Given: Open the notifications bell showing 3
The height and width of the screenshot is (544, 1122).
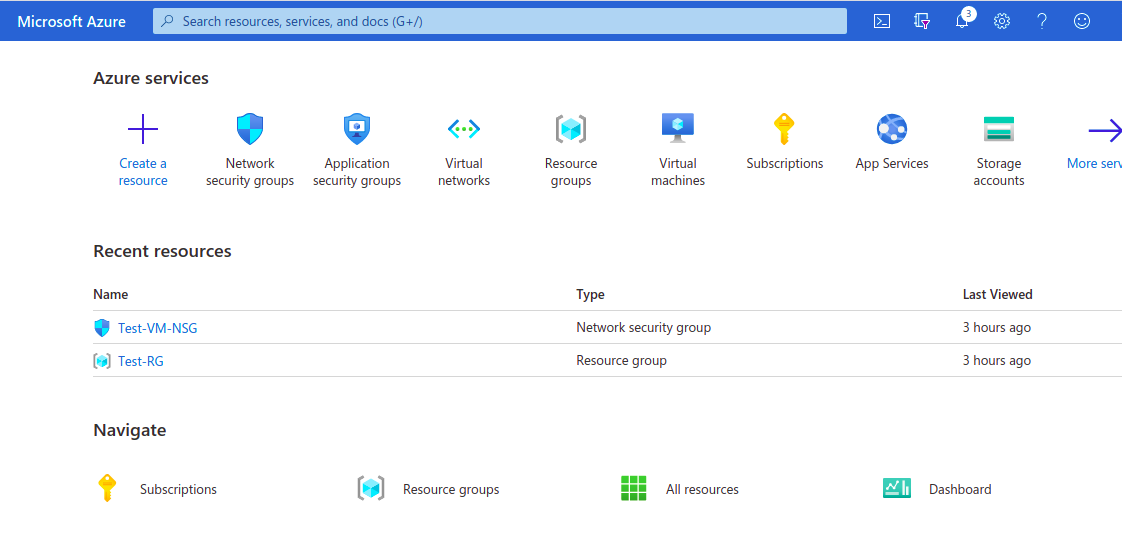Looking at the screenshot, I should tap(963, 20).
